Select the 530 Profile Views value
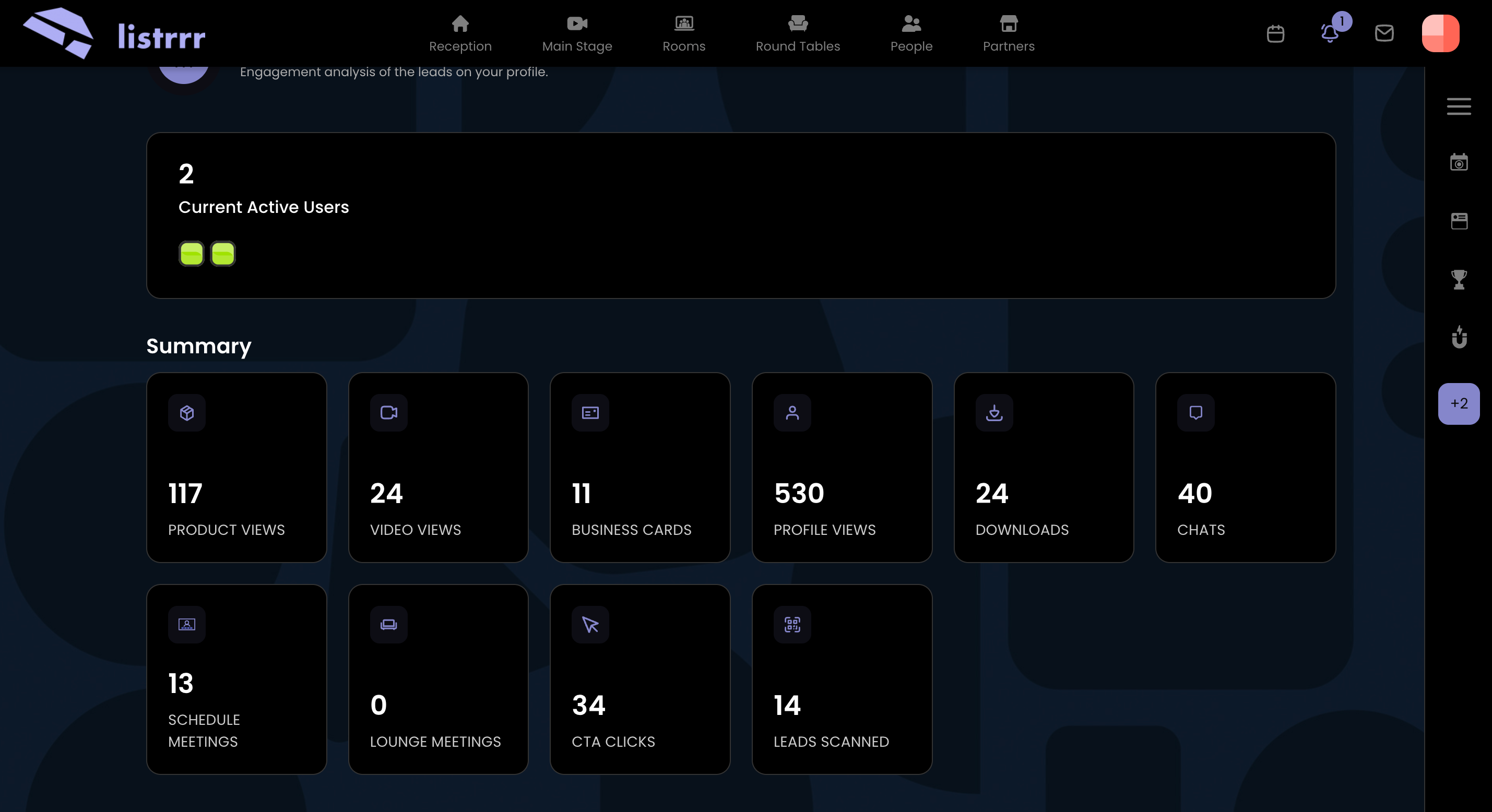The height and width of the screenshot is (812, 1492). click(799, 494)
